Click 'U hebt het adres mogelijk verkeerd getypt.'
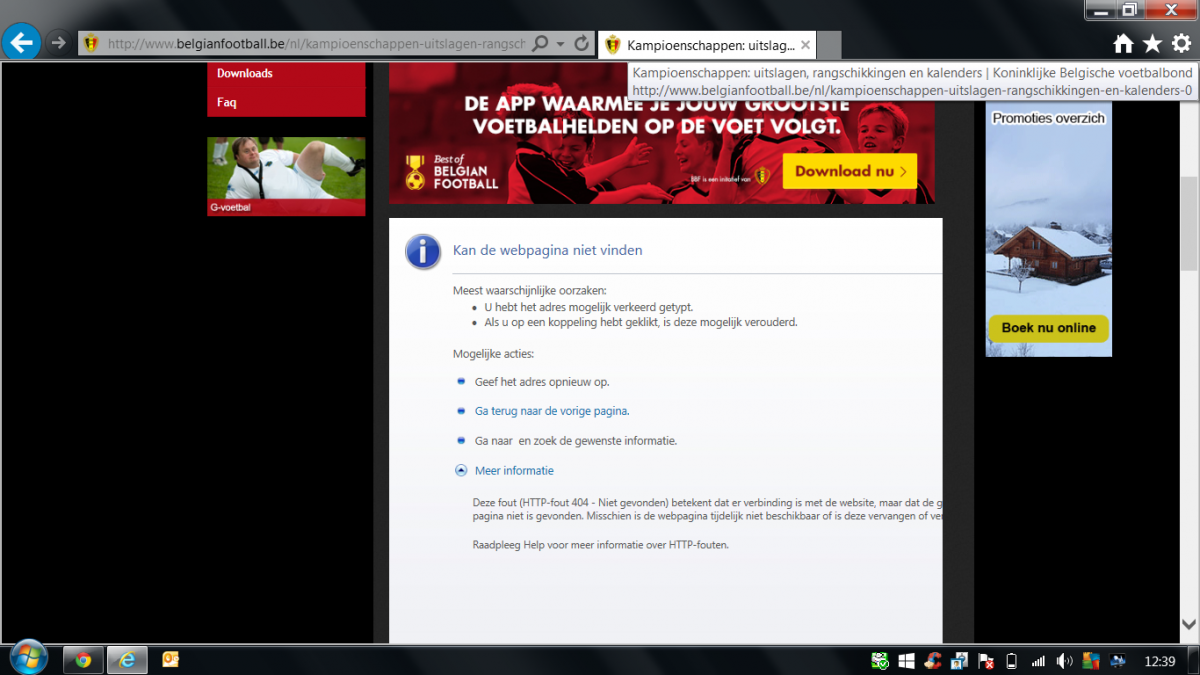1200x675 pixels. [x=589, y=307]
